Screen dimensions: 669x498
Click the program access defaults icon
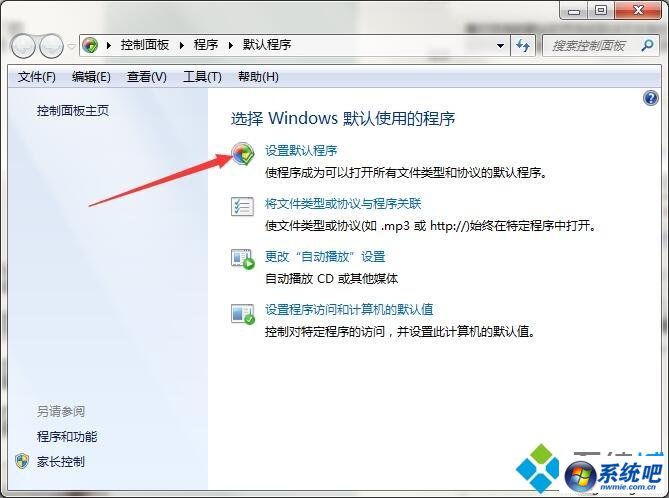pos(242,313)
